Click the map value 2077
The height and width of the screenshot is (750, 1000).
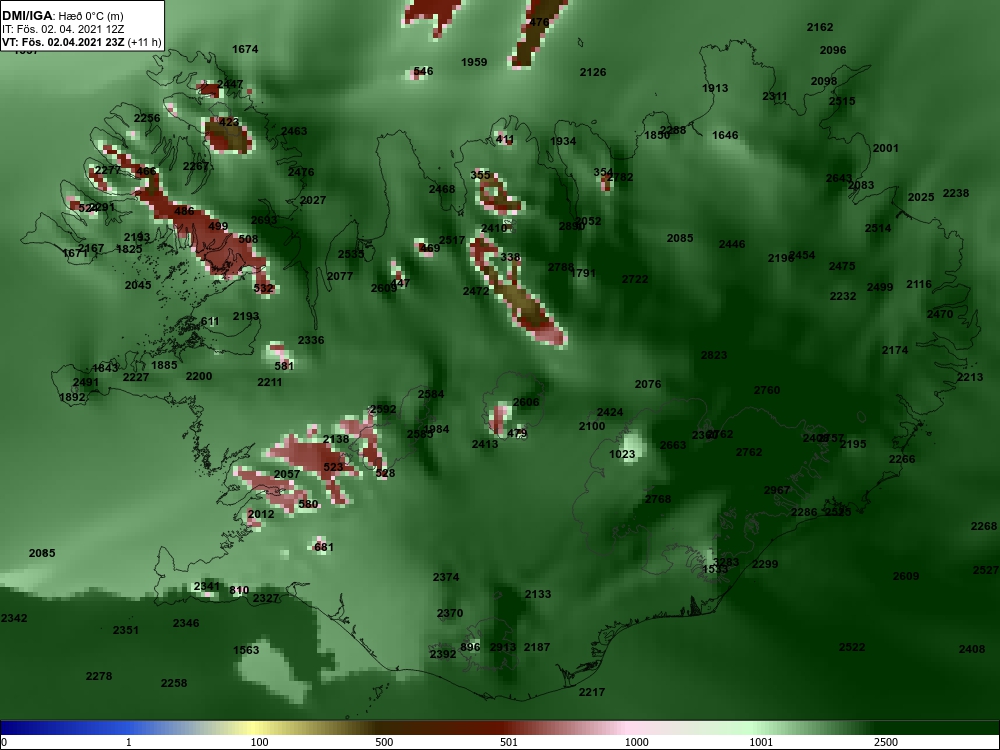(x=339, y=276)
